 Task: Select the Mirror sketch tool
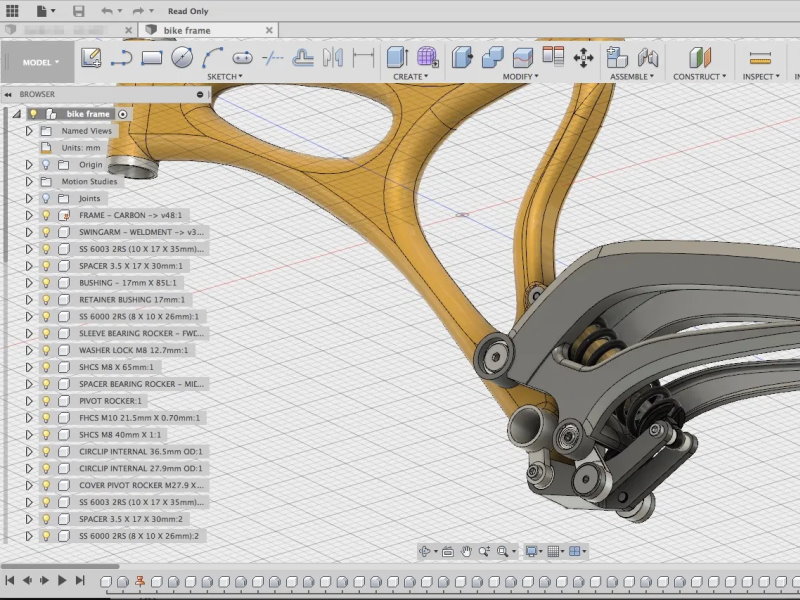333,57
